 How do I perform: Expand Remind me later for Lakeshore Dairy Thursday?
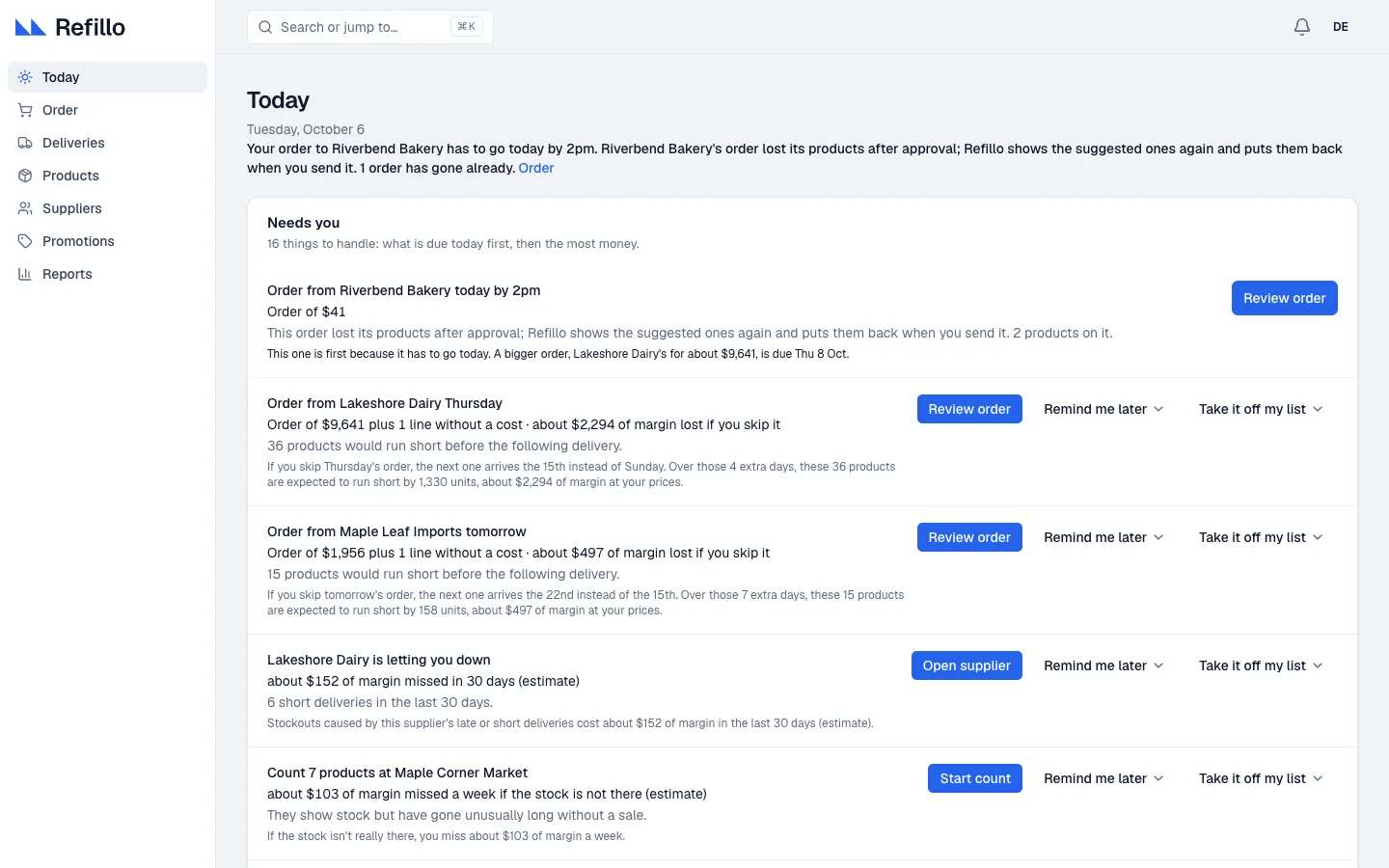pos(1103,409)
